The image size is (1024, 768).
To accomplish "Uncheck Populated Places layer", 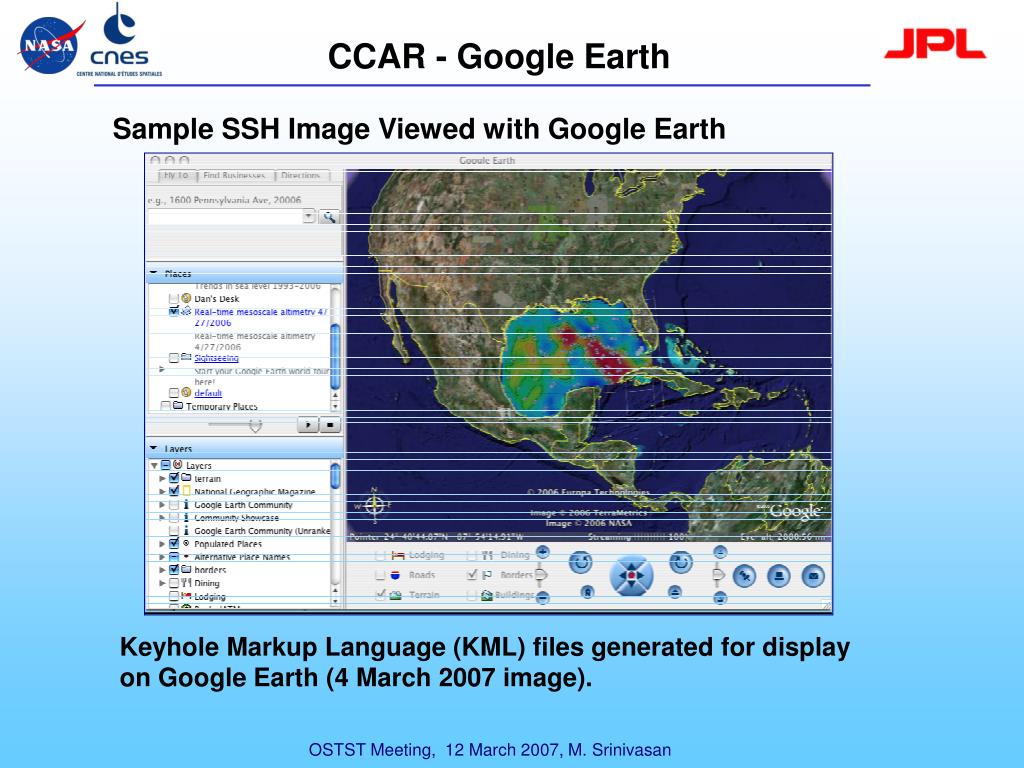I will [174, 543].
